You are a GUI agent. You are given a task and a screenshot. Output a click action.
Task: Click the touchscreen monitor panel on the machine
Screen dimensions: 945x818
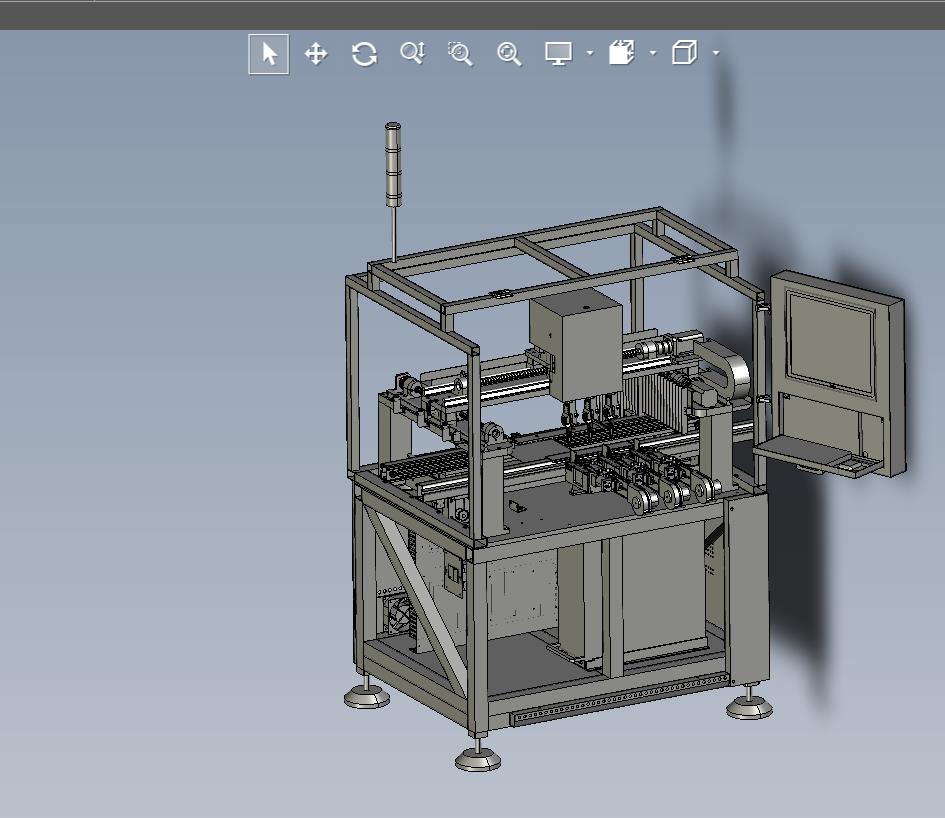click(x=830, y=344)
